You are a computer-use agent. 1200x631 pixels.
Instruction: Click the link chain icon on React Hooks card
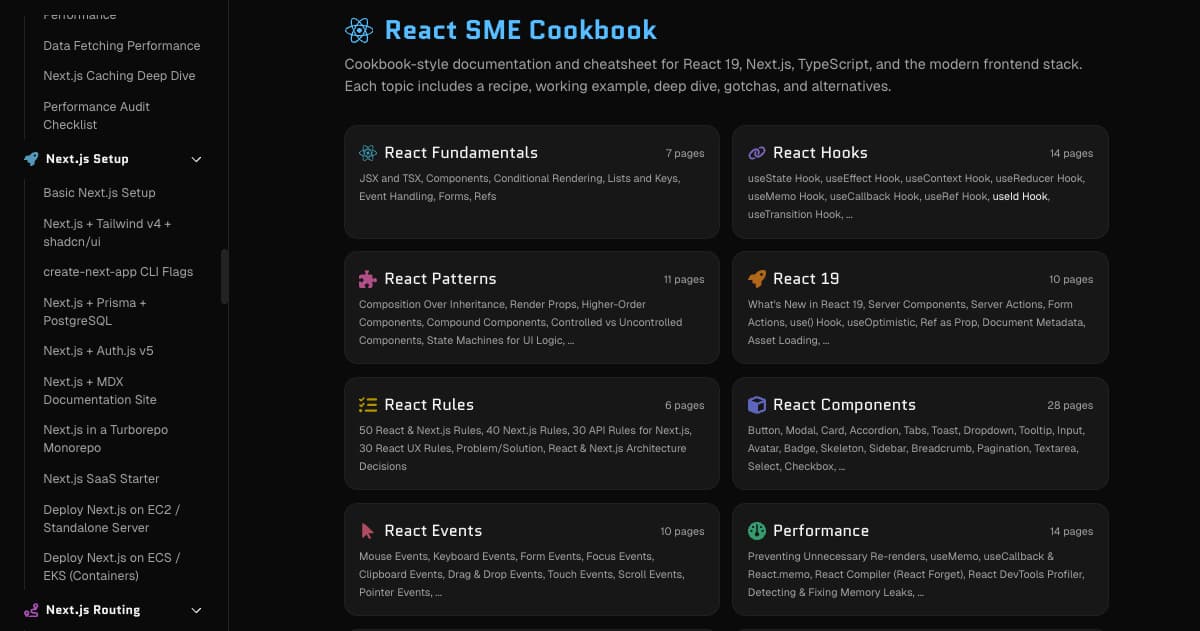(757, 153)
